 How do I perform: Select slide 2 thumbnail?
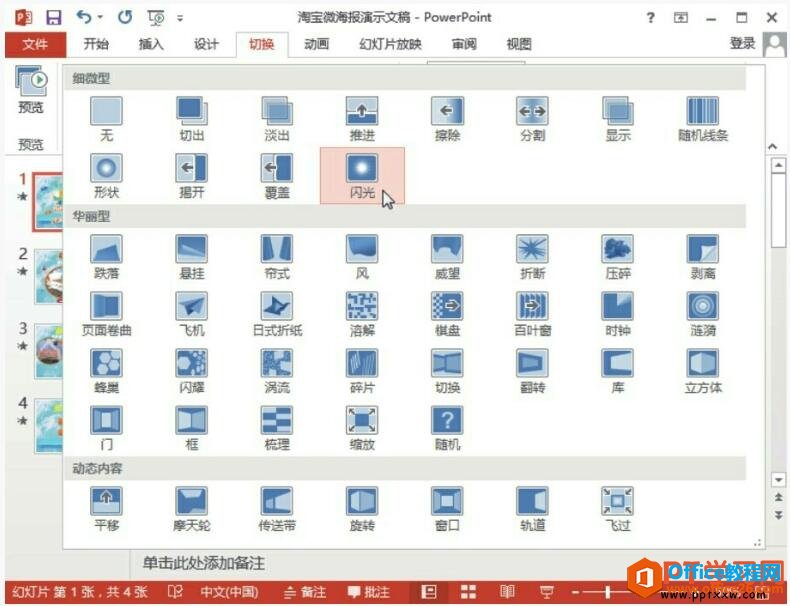pyautogui.click(x=49, y=277)
